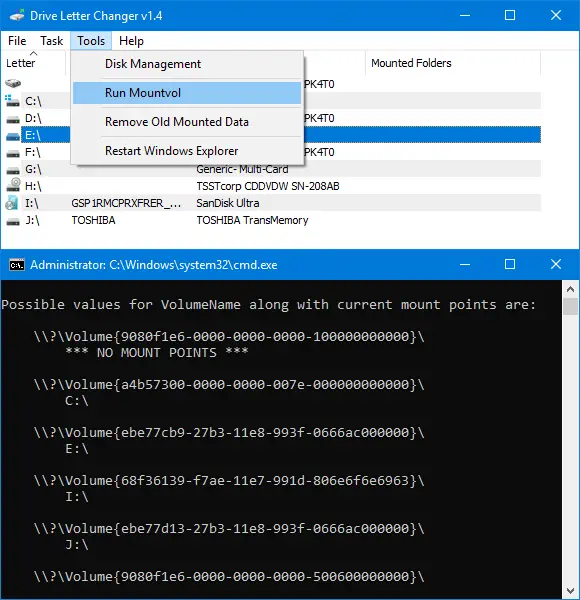Screen dimensions: 580x600
Task: Click the D:\ drive icon
Action: tap(13, 119)
